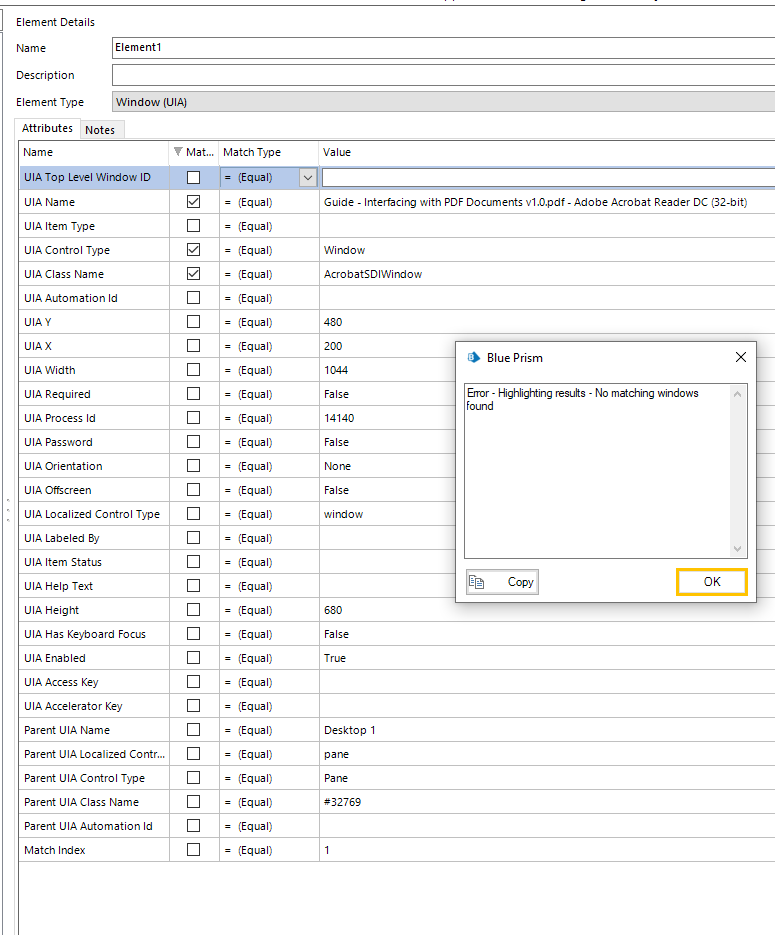Click the Blue Prism logo icon in dialog
775x935 pixels.
tap(473, 357)
